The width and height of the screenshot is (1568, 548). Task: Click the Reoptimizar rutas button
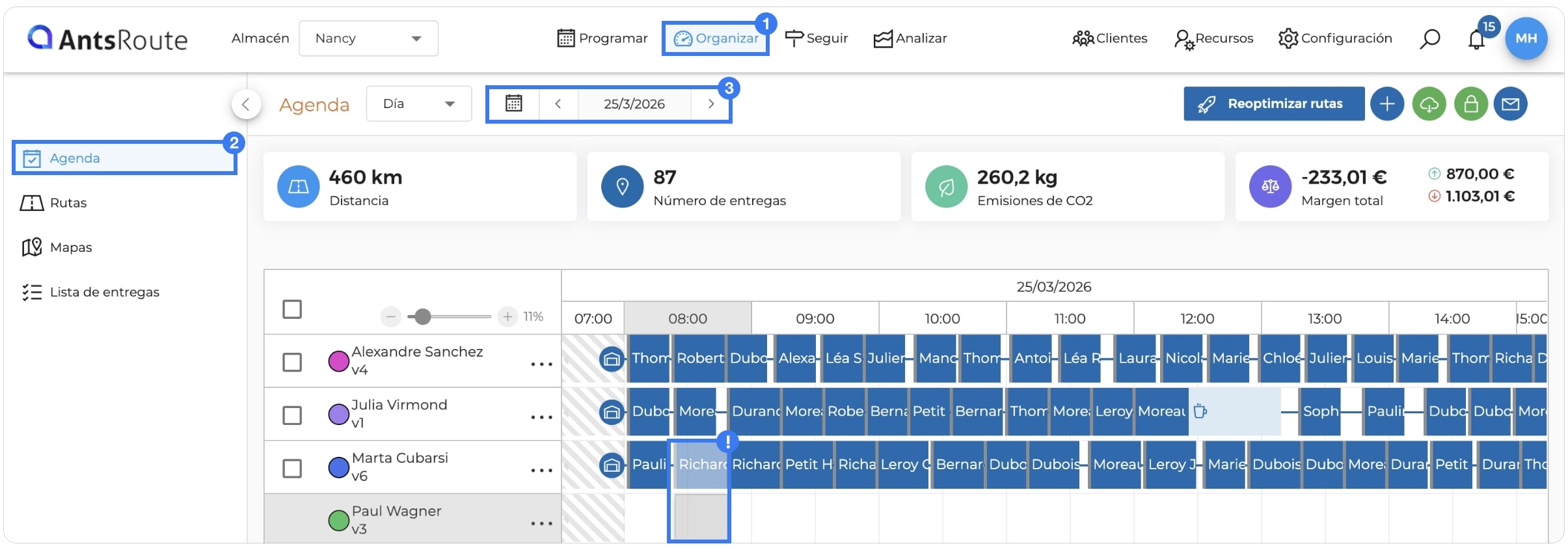1274,104
